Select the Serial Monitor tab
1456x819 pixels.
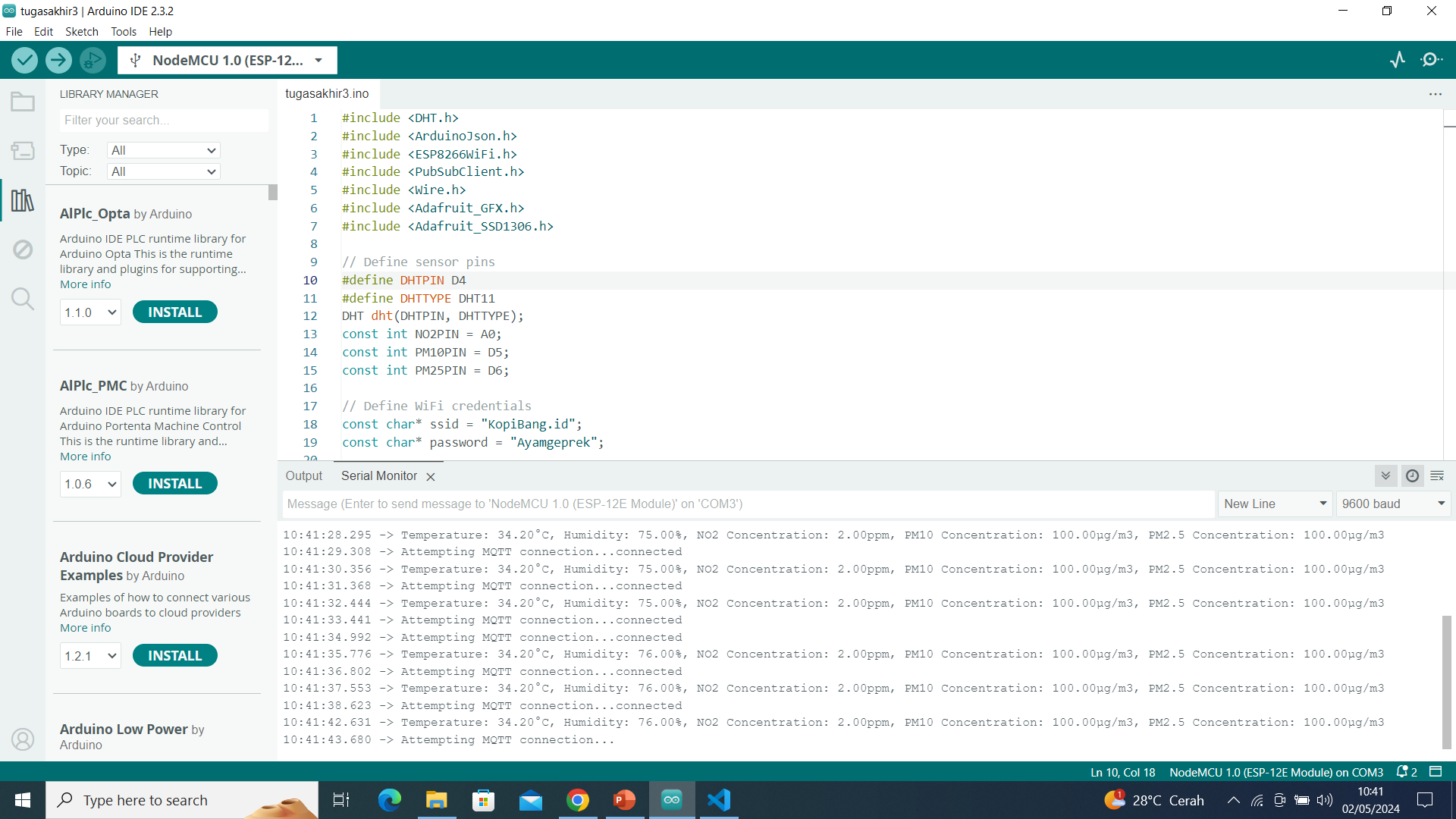coord(379,476)
